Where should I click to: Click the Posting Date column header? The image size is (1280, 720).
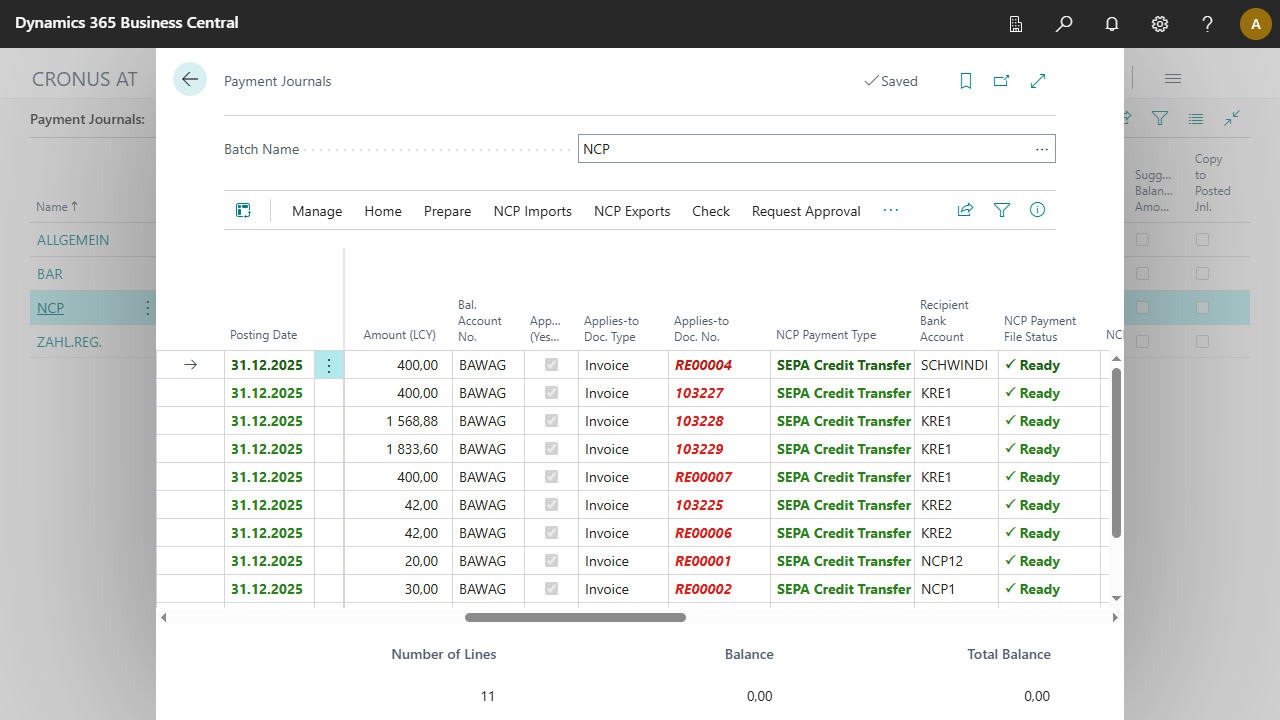tap(263, 335)
